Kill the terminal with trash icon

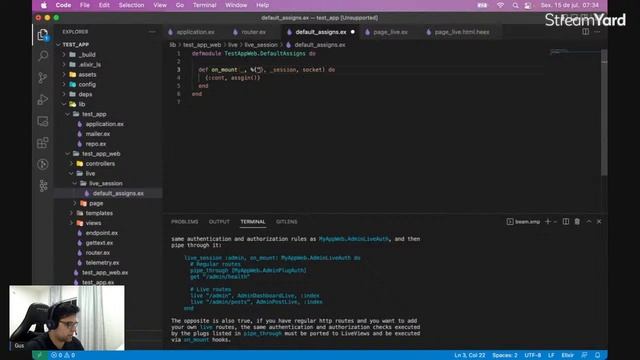click(x=577, y=222)
